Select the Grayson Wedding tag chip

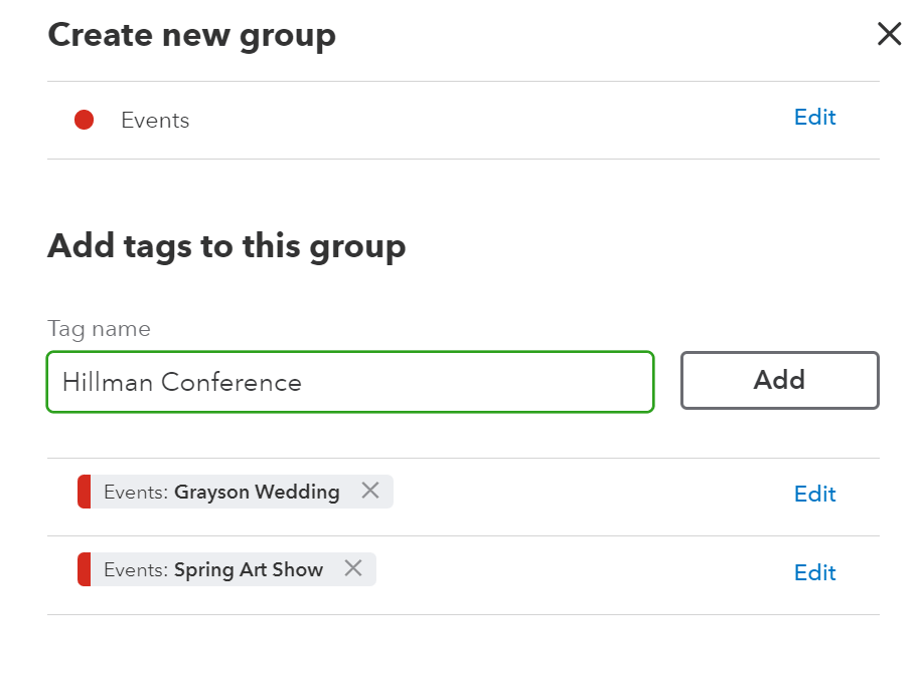coord(220,491)
